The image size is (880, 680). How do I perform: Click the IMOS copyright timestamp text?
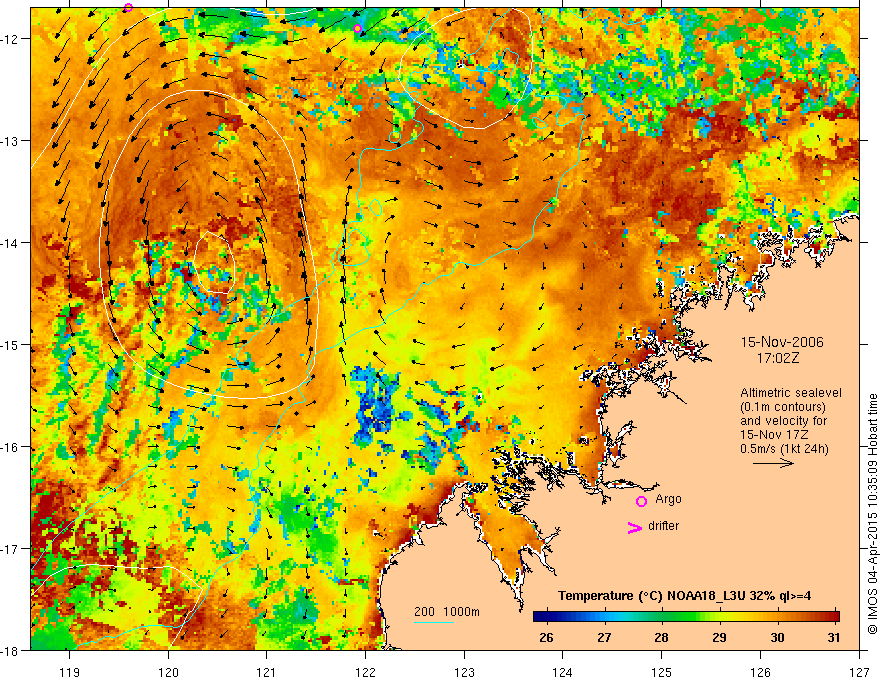click(873, 514)
